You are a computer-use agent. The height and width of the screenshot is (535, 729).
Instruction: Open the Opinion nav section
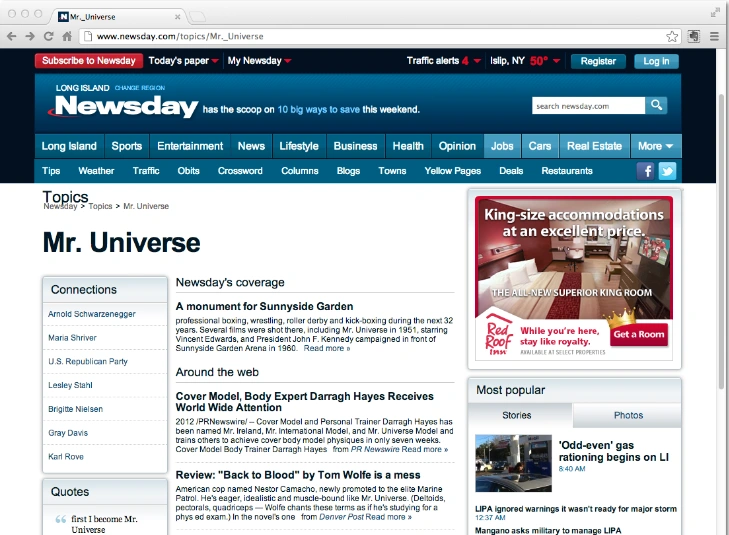coord(457,146)
